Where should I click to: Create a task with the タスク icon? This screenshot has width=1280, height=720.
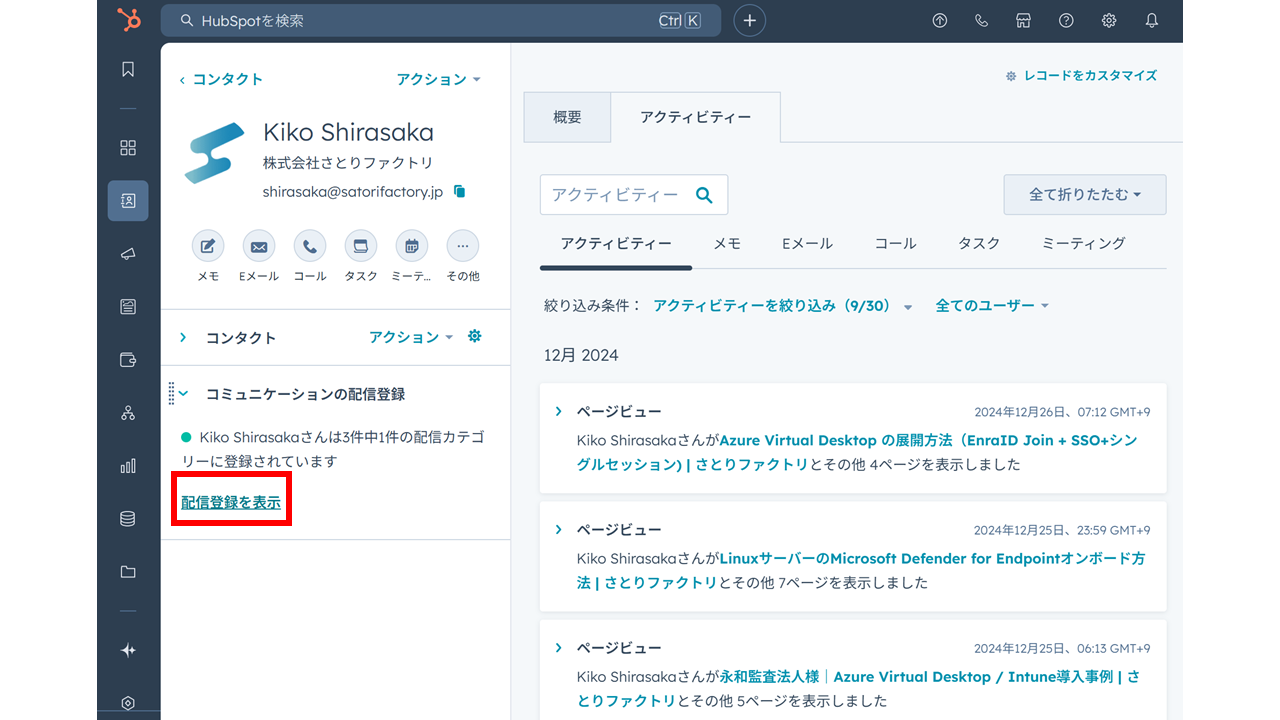pos(361,246)
